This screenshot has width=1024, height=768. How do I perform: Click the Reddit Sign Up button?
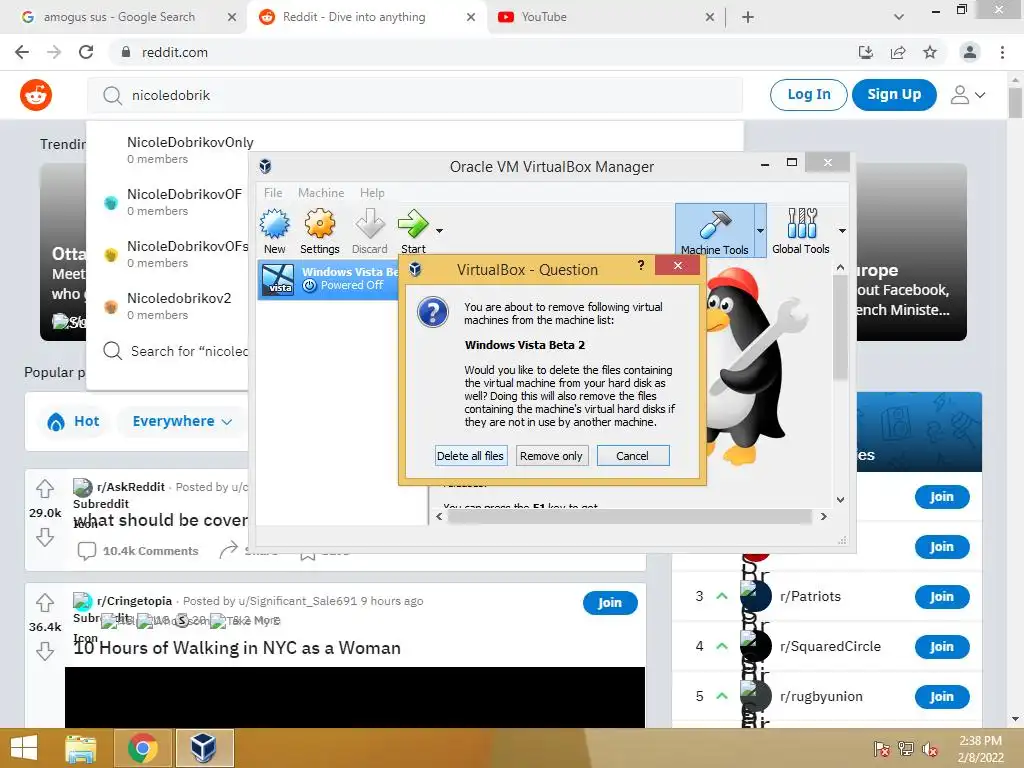point(894,95)
